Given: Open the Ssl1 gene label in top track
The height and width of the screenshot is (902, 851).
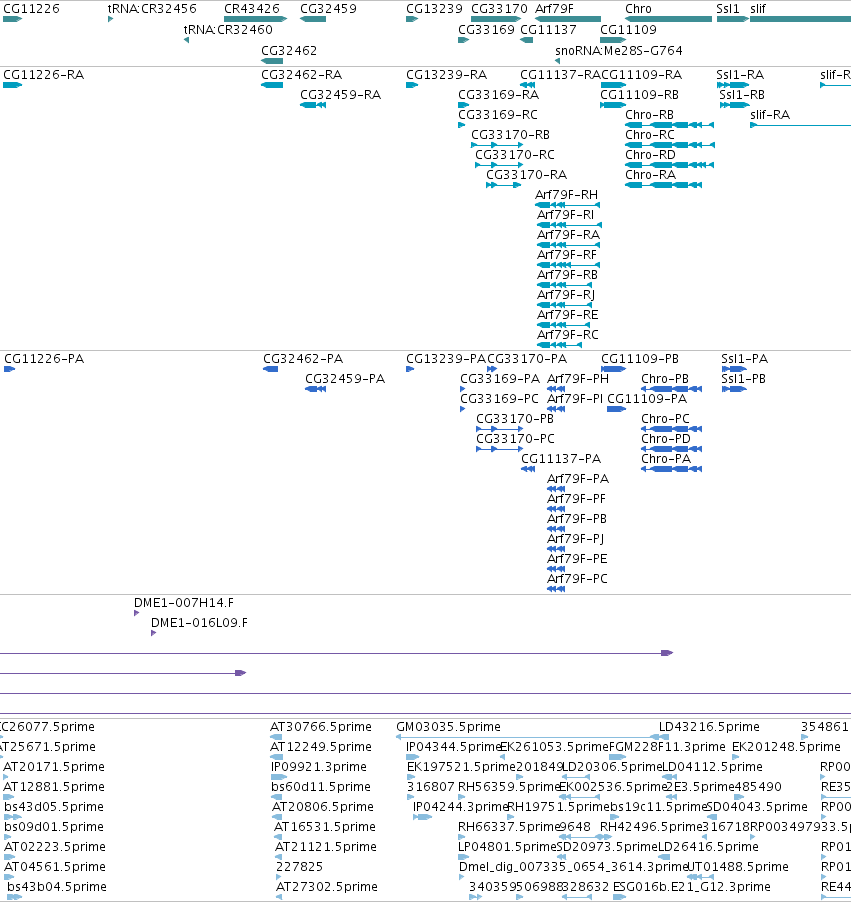Looking at the screenshot, I should pyautogui.click(x=728, y=9).
